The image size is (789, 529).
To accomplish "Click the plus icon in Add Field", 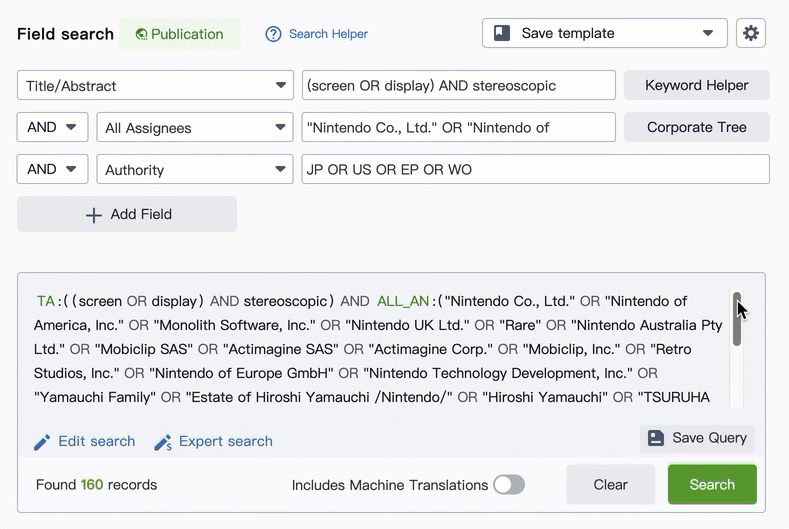I will [94, 215].
